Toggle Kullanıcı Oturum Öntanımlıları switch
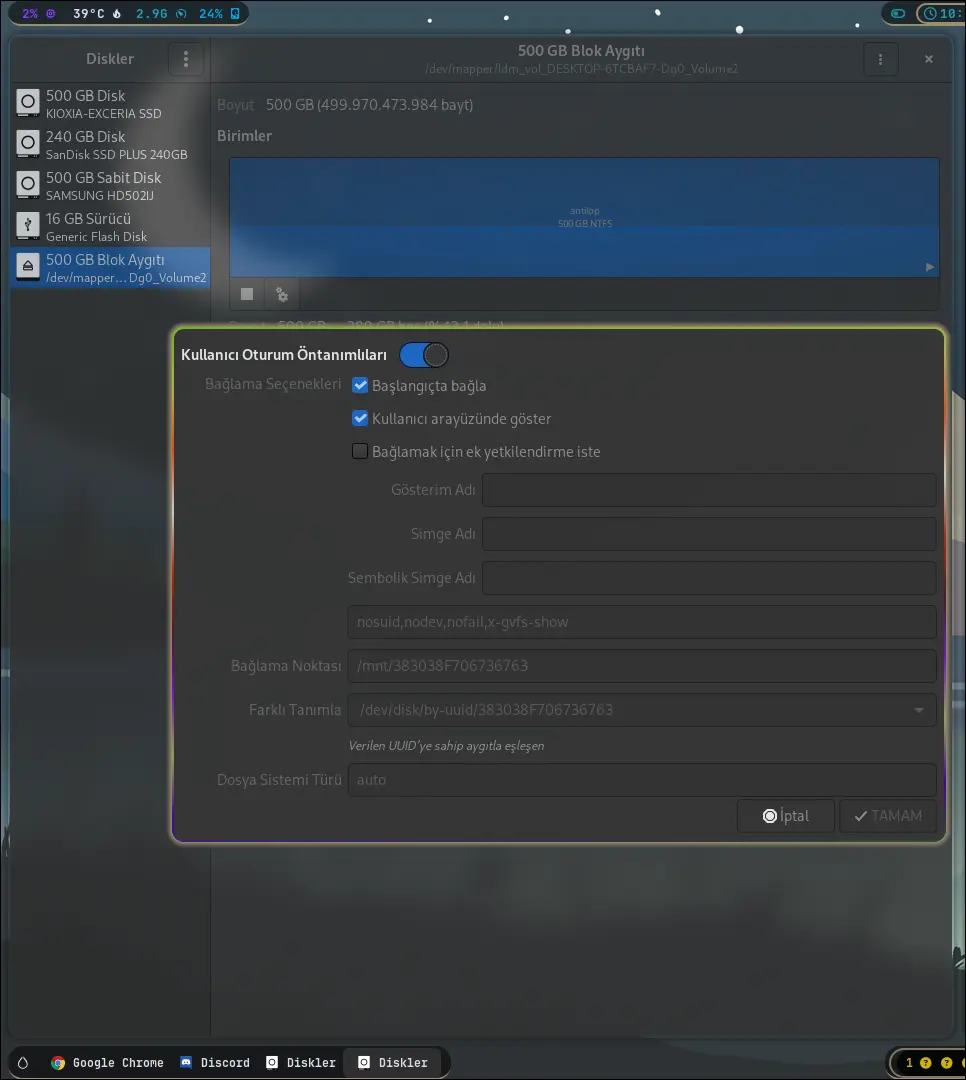The width and height of the screenshot is (966, 1080). pyautogui.click(x=424, y=355)
